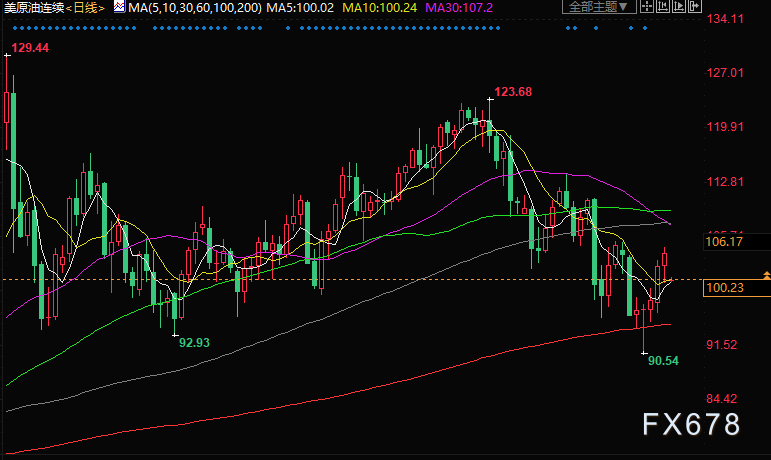
Task: Click the 119.91 axis value
Action: pyautogui.click(x=725, y=127)
